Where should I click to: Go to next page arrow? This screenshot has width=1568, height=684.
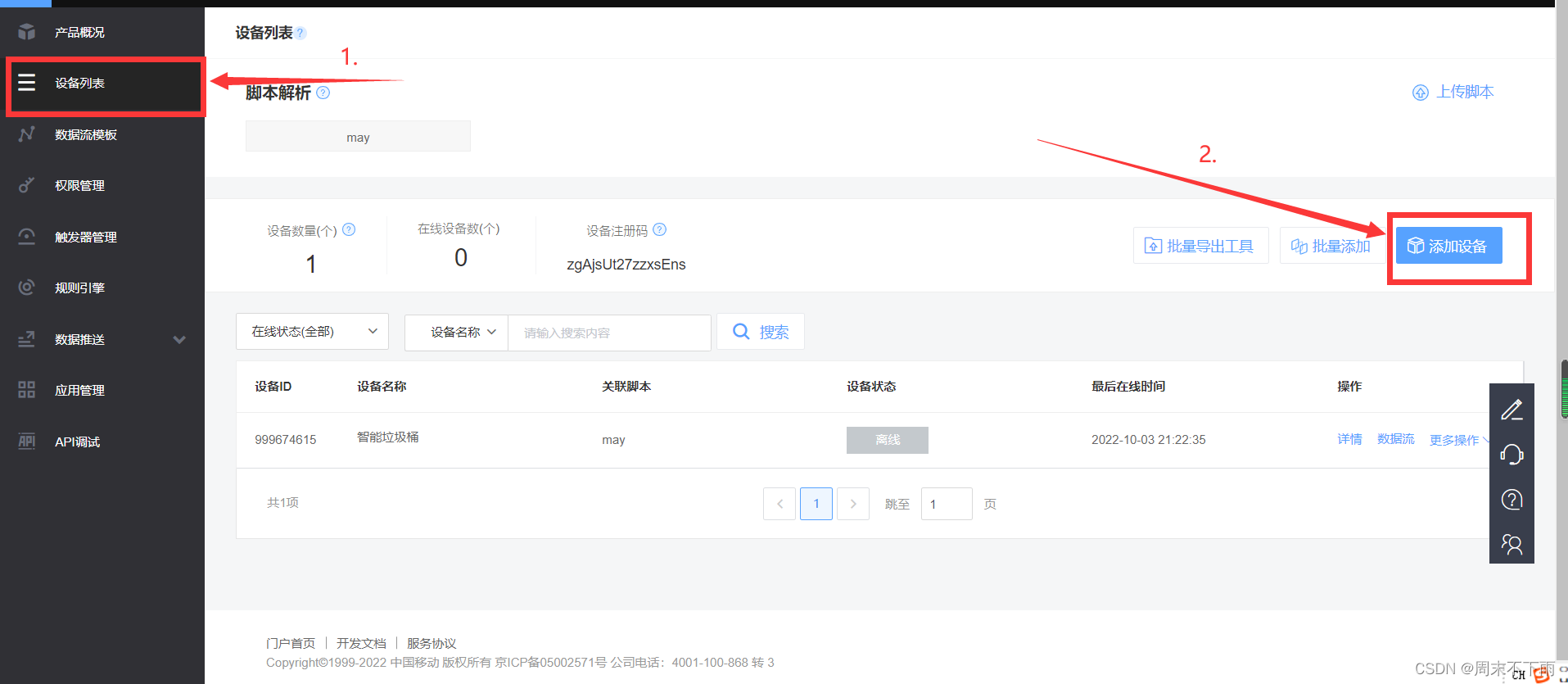(x=853, y=504)
